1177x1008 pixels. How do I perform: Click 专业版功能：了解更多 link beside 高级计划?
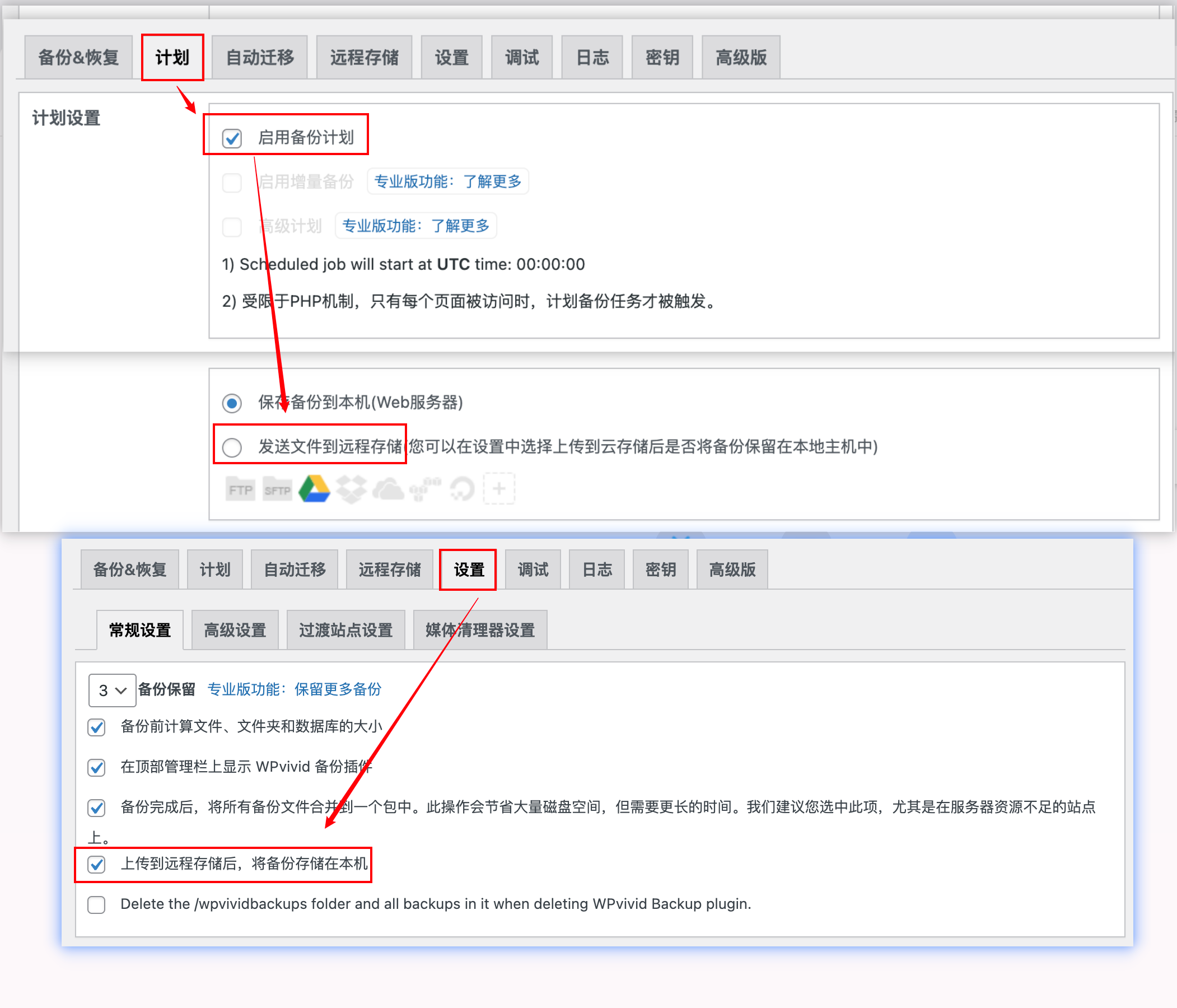point(415,226)
